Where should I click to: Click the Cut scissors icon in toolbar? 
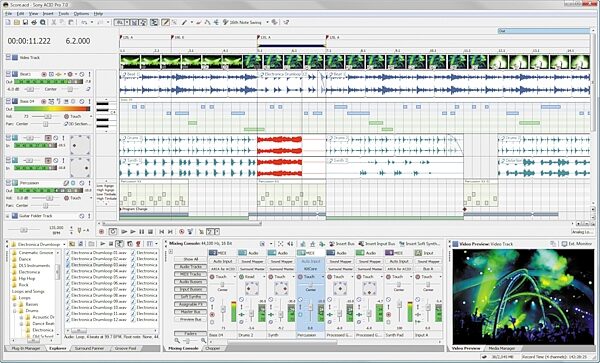(x=54, y=23)
